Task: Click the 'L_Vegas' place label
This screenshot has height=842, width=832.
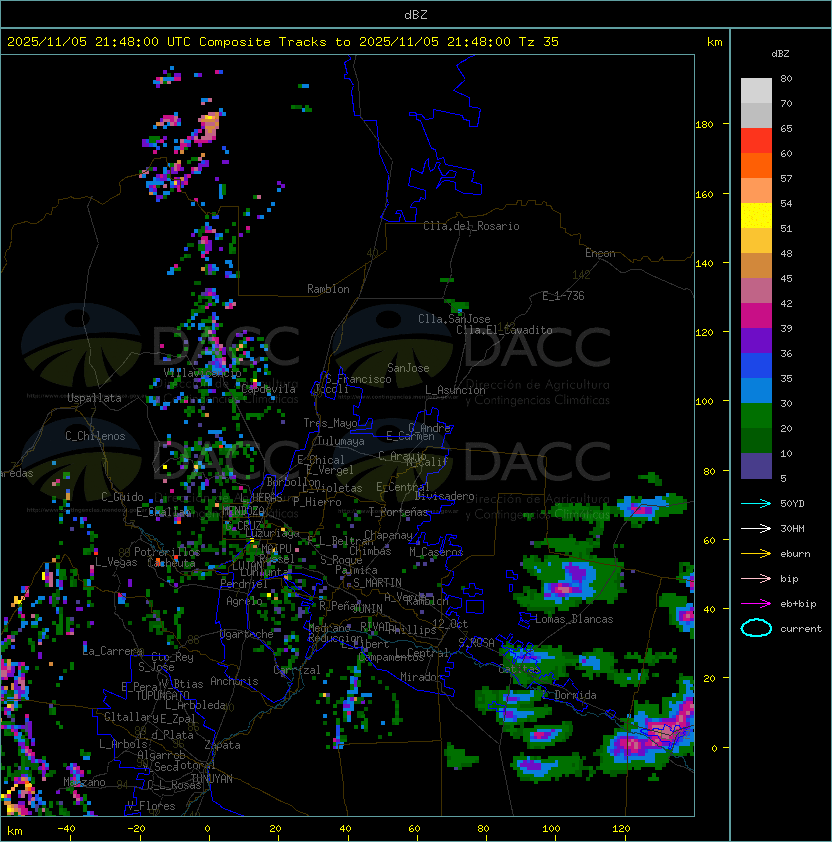Action: [x=116, y=562]
